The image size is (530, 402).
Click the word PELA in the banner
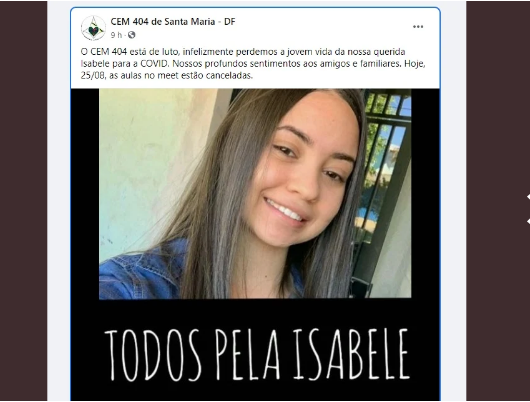(x=247, y=355)
